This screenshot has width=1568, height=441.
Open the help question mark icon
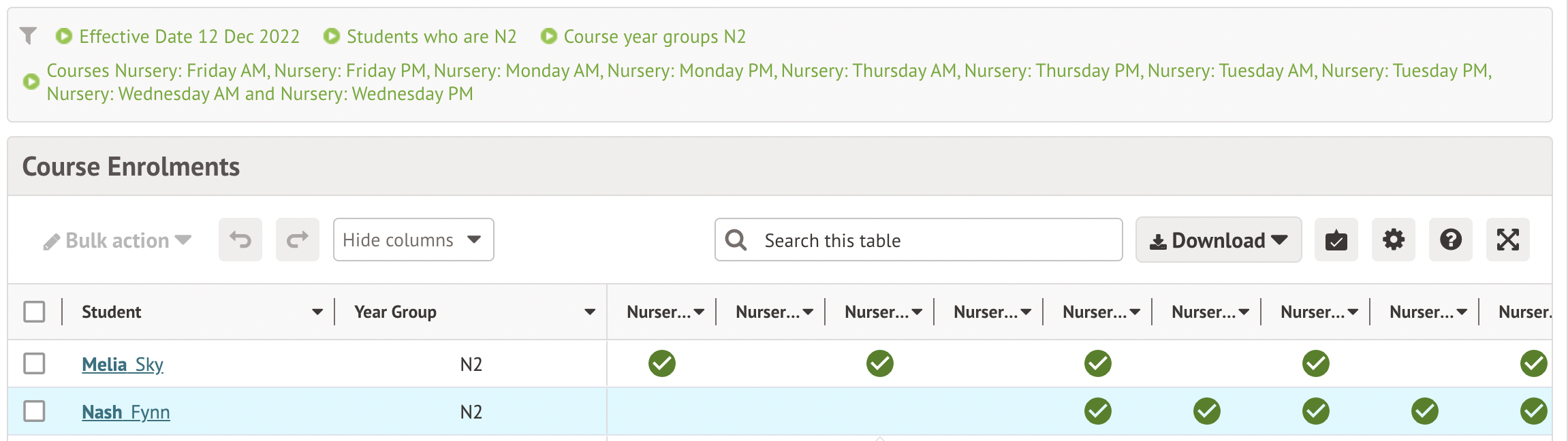(x=1450, y=240)
